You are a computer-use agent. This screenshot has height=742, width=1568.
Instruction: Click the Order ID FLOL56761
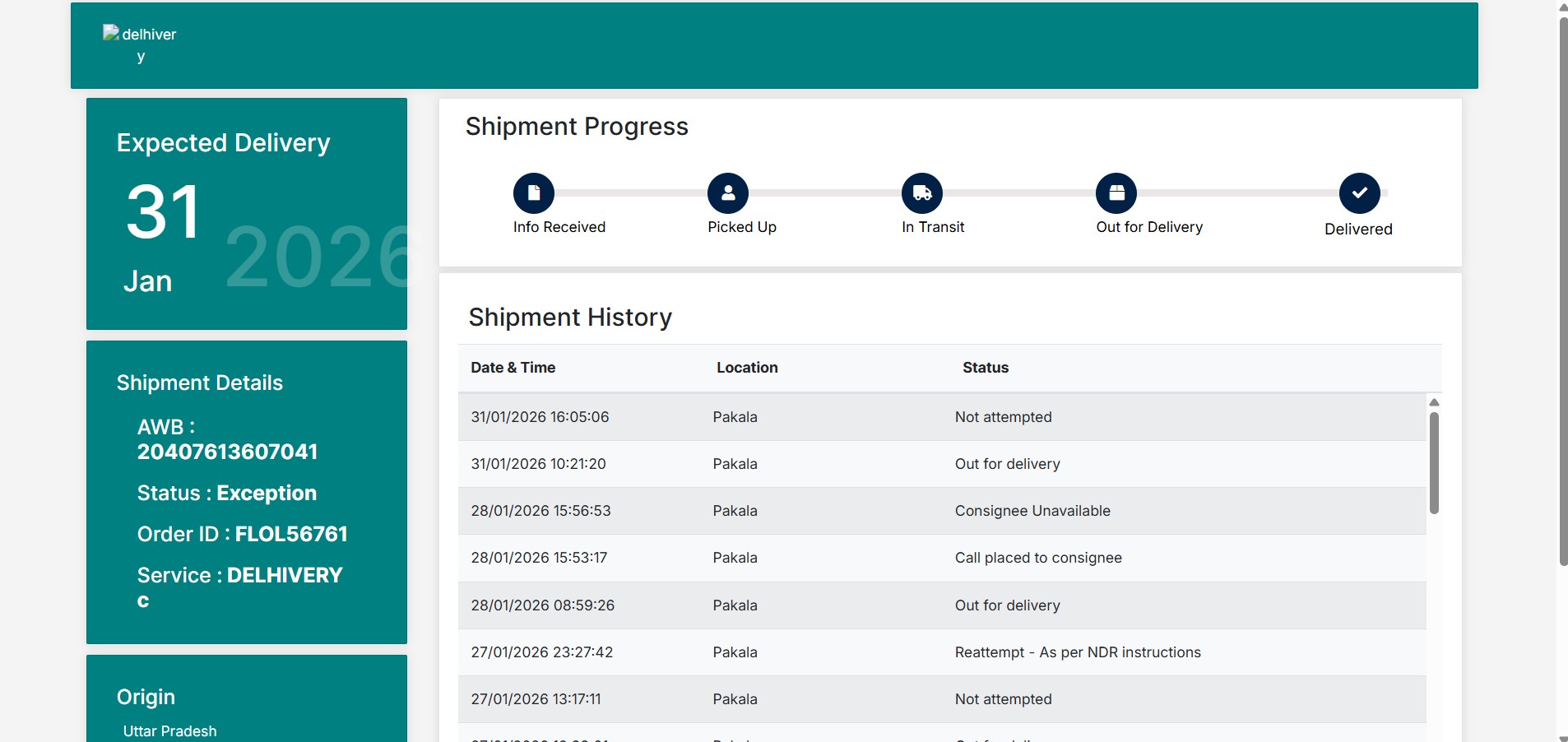point(291,534)
